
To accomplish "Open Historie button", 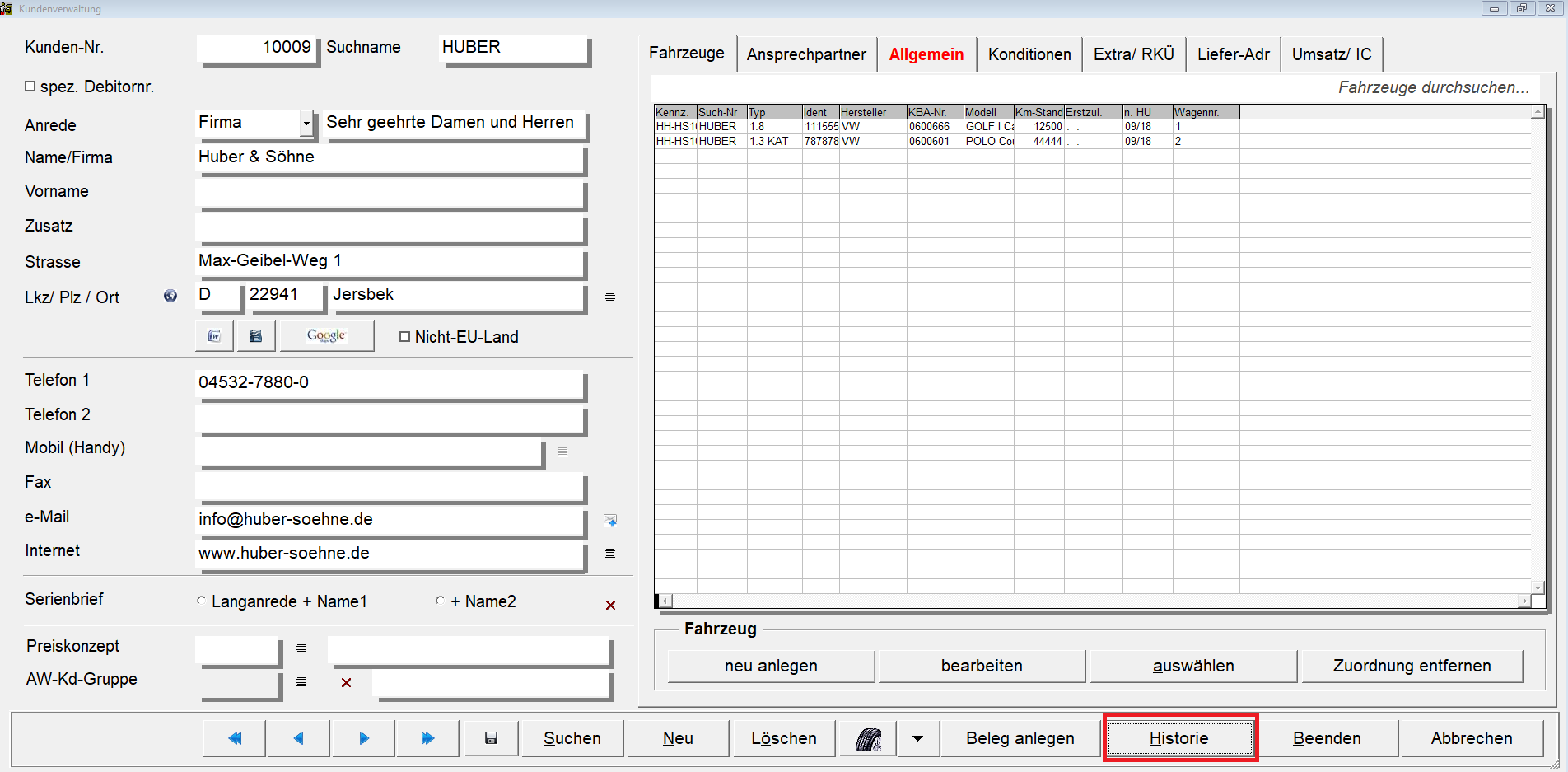I will [1179, 738].
